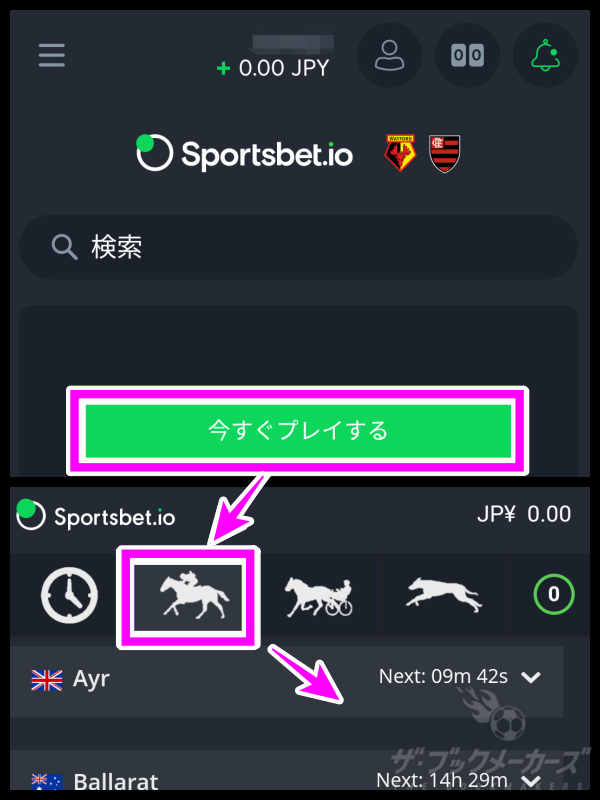This screenshot has width=600, height=800.
Task: Click the 検索 search field
Action: click(x=298, y=247)
